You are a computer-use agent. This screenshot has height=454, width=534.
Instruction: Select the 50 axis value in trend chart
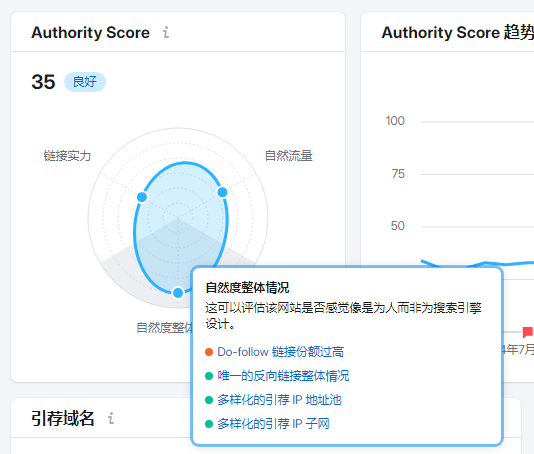(398, 226)
